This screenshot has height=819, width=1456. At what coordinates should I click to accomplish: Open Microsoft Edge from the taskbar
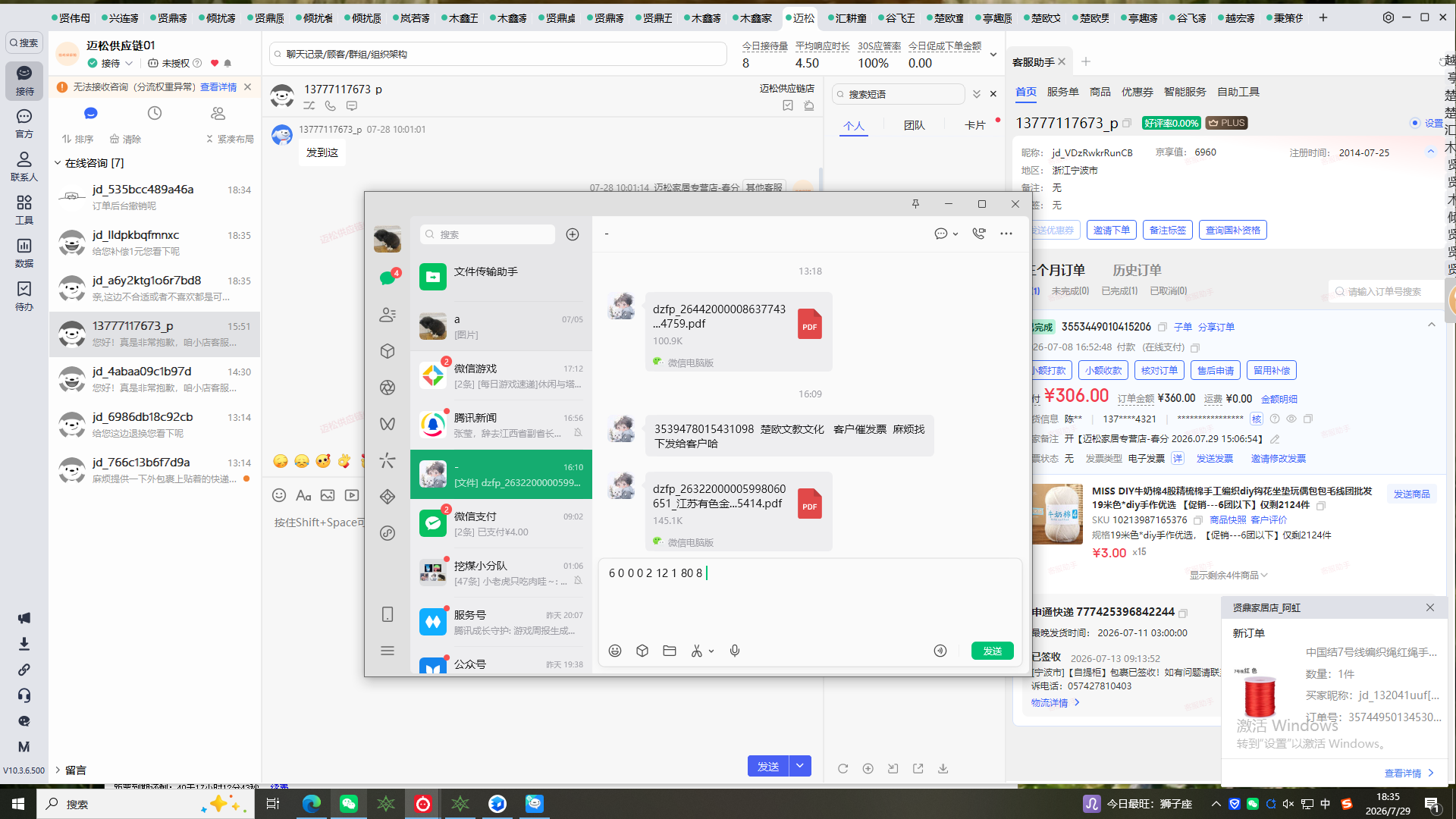312,804
